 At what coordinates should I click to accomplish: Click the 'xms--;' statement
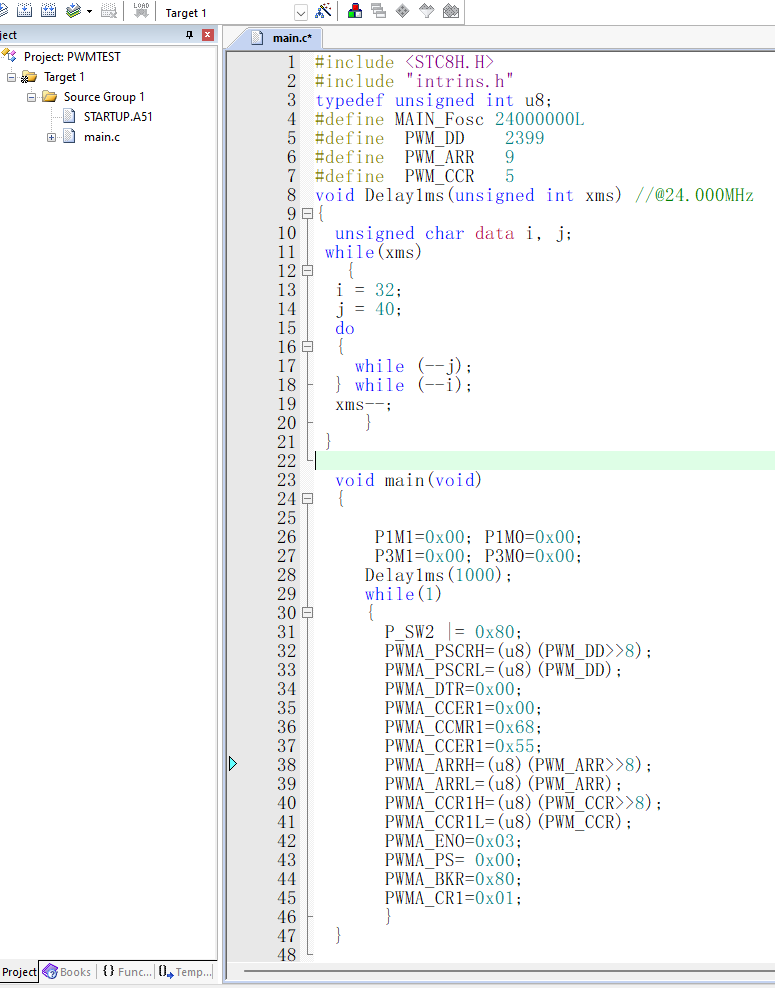point(364,405)
